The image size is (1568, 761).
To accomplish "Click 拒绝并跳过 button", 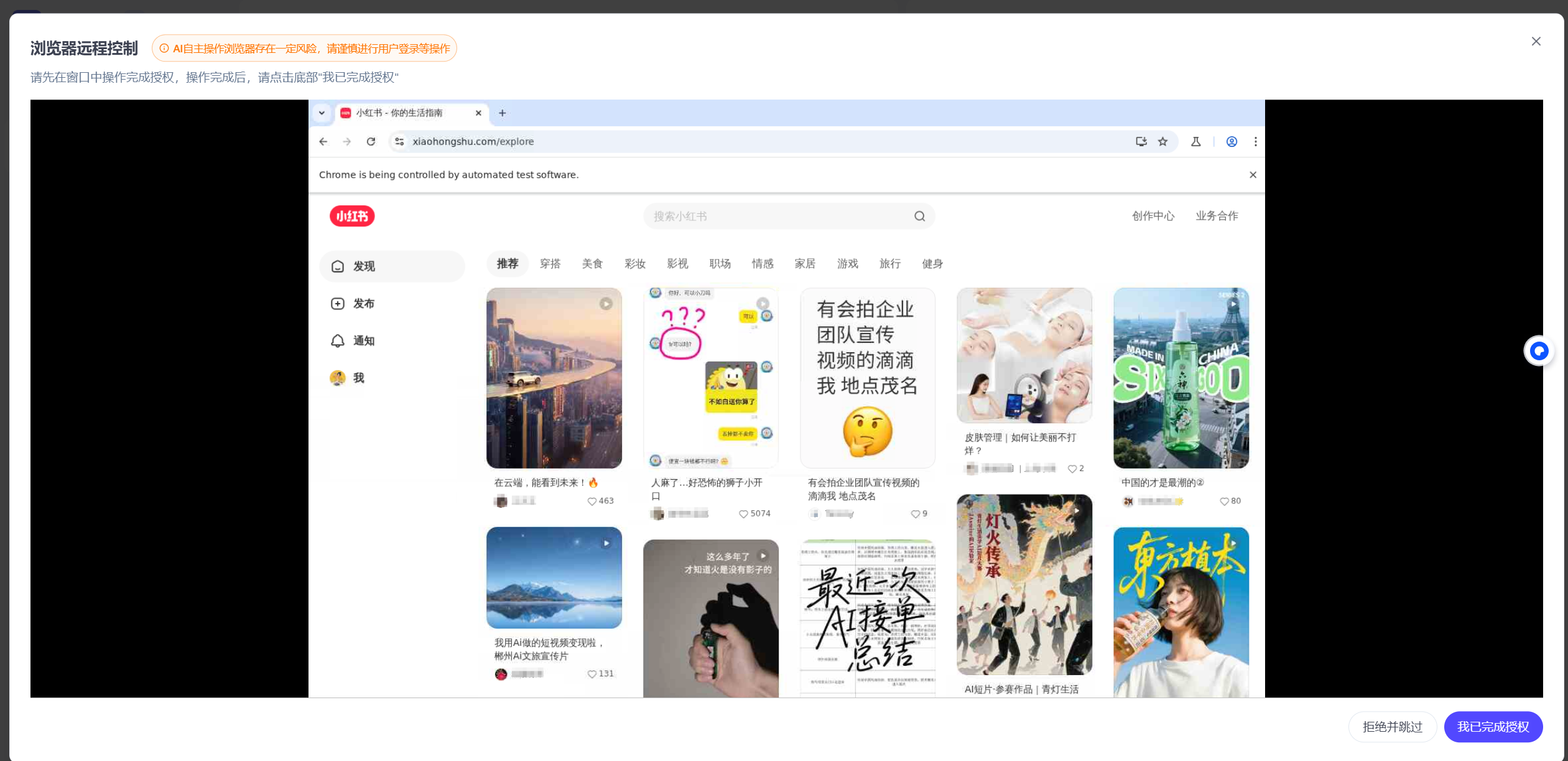I will pos(1391,726).
